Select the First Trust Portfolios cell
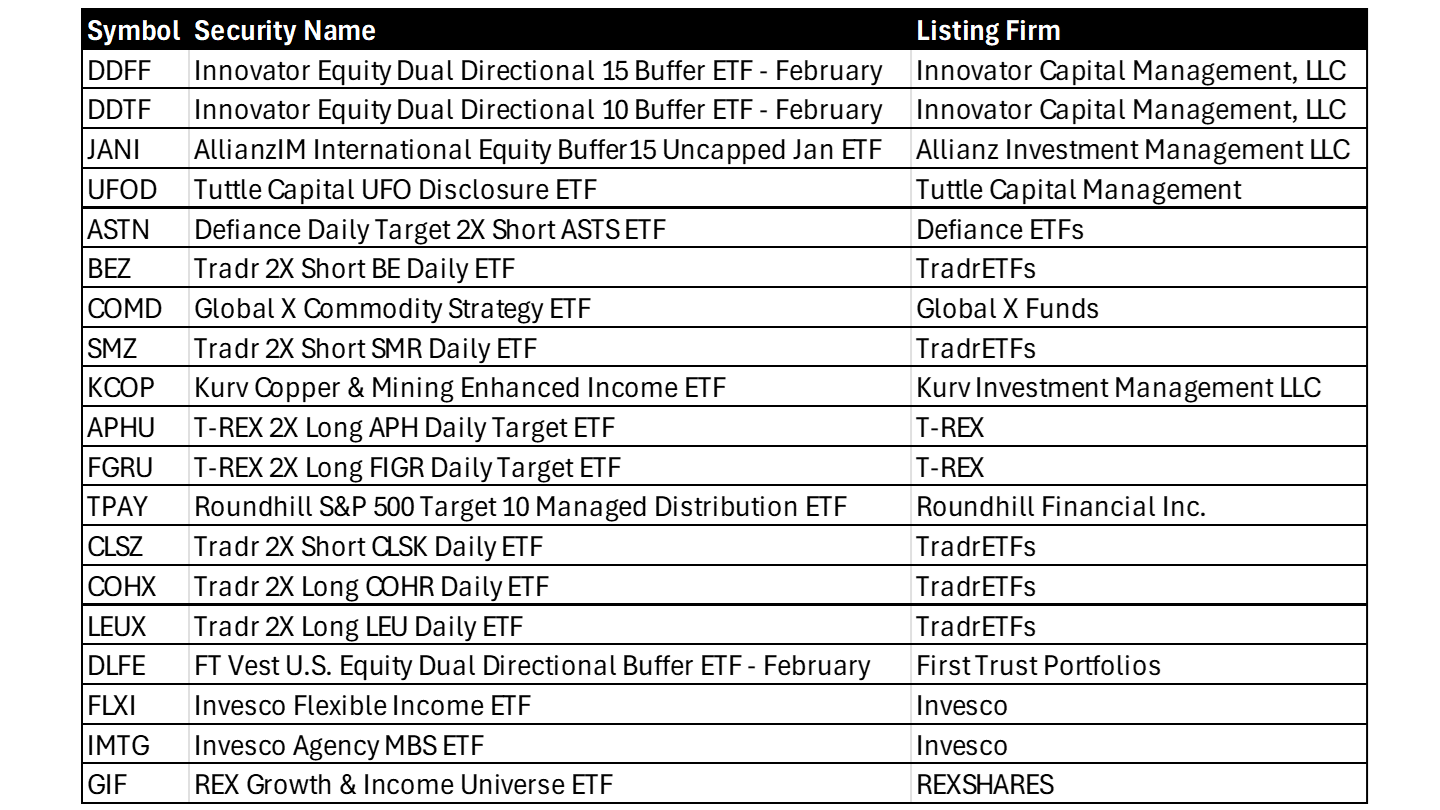 point(1038,666)
